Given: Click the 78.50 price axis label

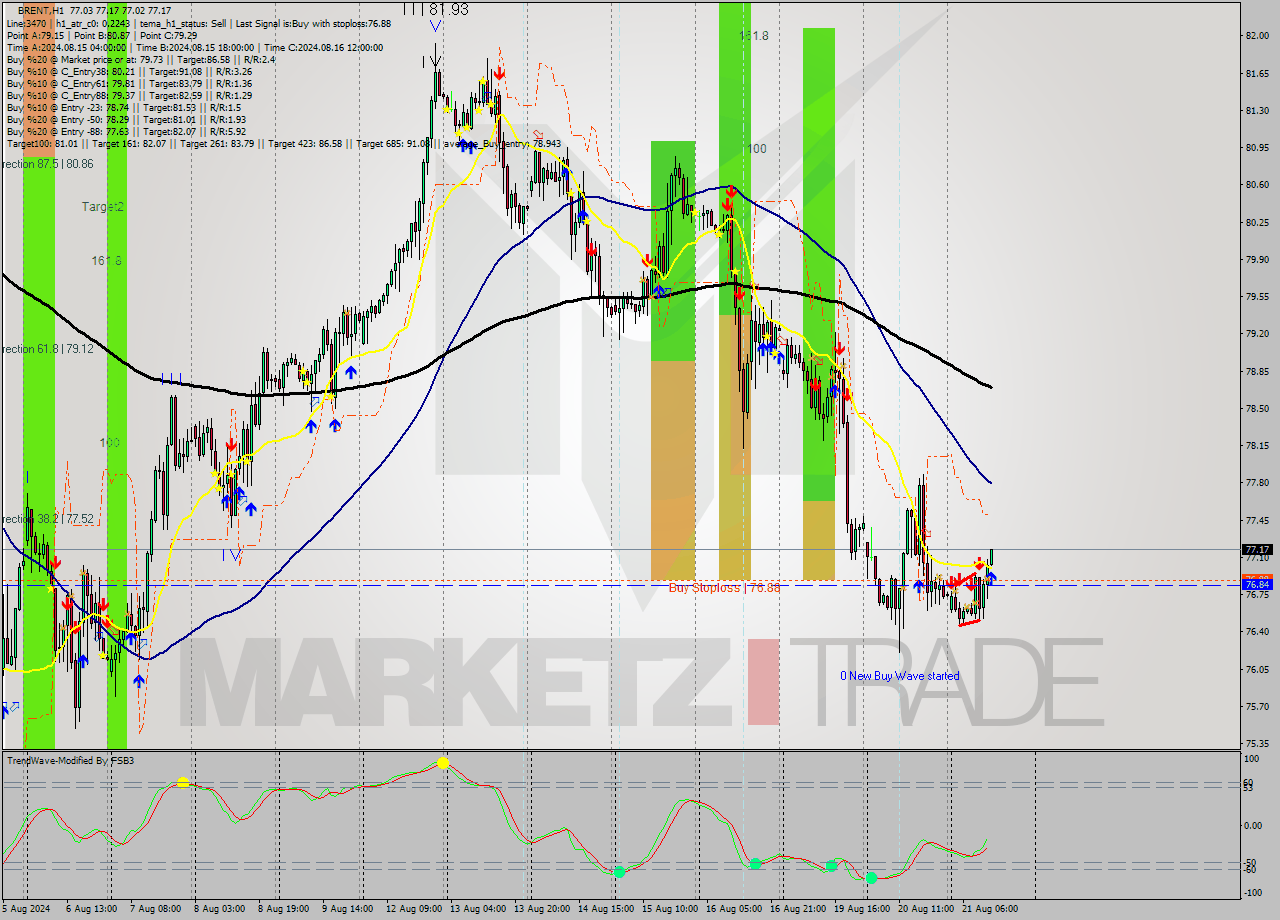Looking at the screenshot, I should (1257, 409).
